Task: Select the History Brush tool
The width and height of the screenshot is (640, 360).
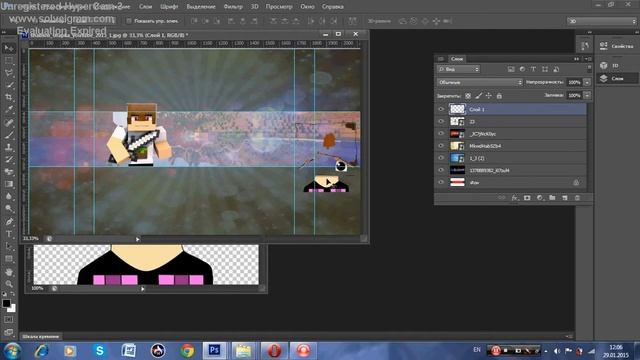Action: point(9,159)
